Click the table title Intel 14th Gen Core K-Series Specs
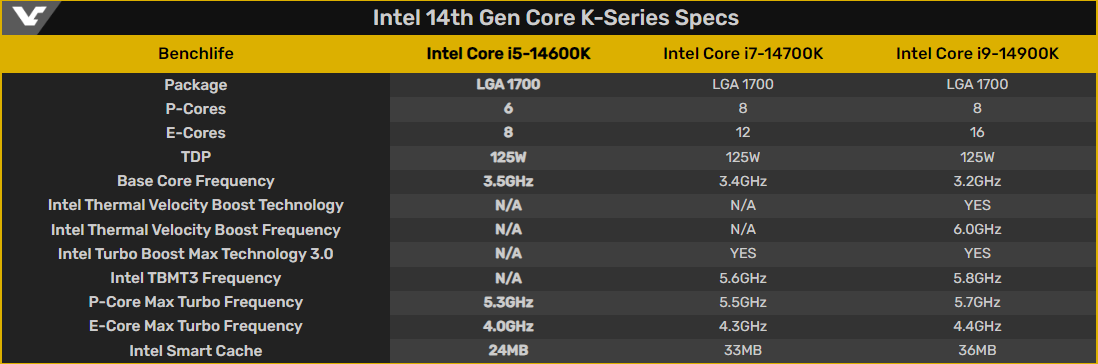 pos(555,18)
